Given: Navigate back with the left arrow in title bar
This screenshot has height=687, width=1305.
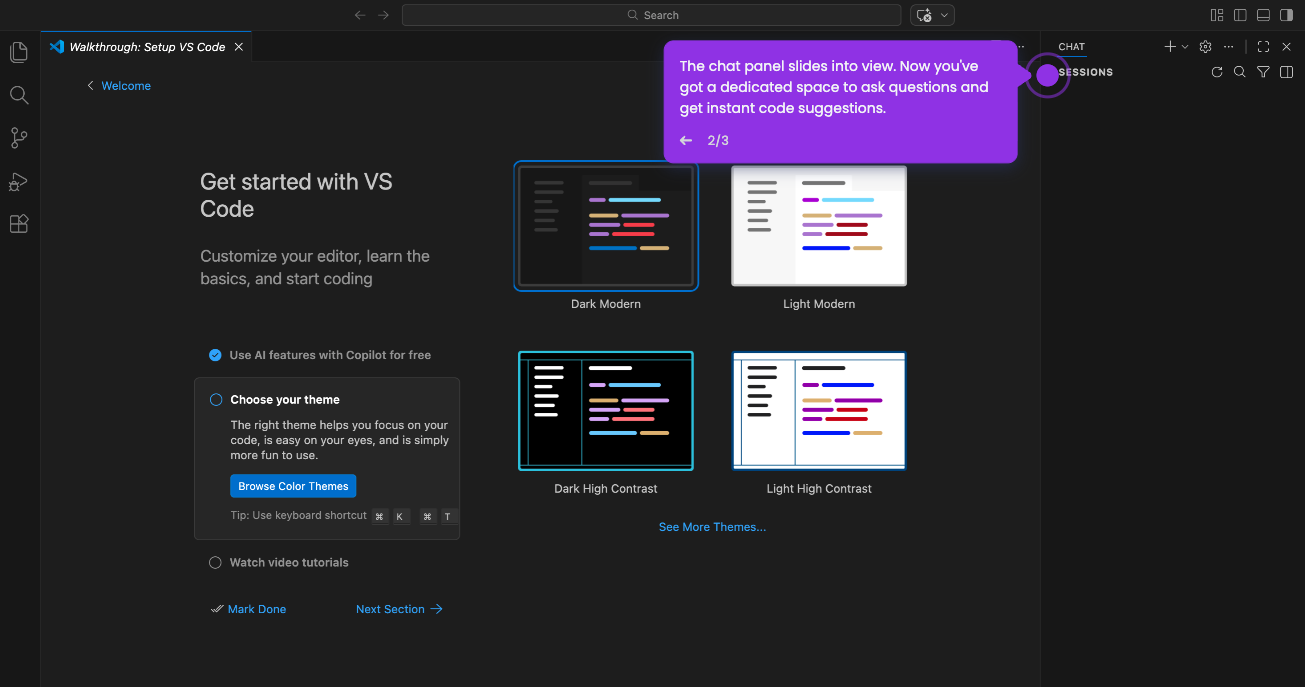Looking at the screenshot, I should click(x=361, y=15).
